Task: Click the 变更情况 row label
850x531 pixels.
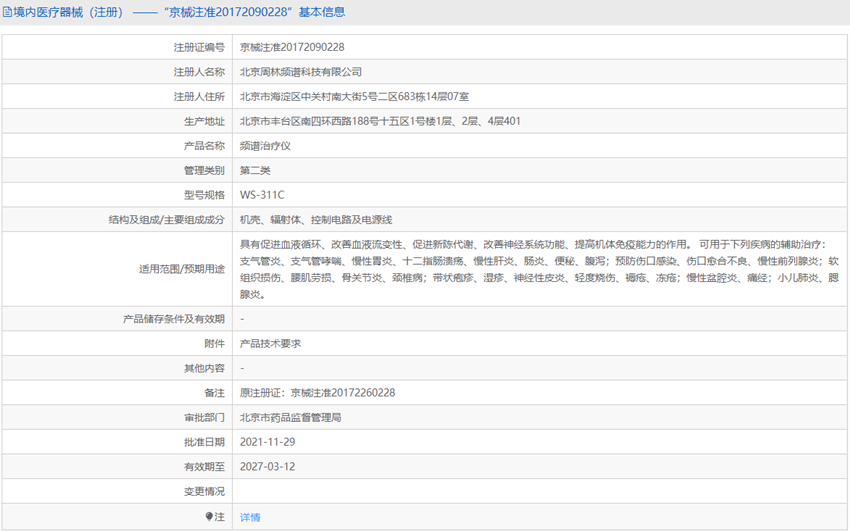Action: (x=204, y=491)
